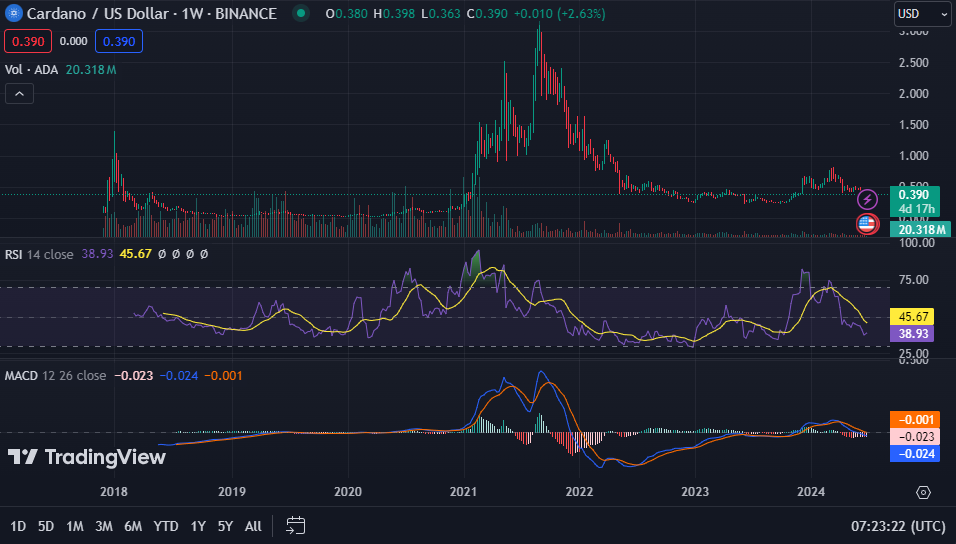Click the 2018 label on time axis
Viewport: 956px width, 544px height.
[114, 492]
